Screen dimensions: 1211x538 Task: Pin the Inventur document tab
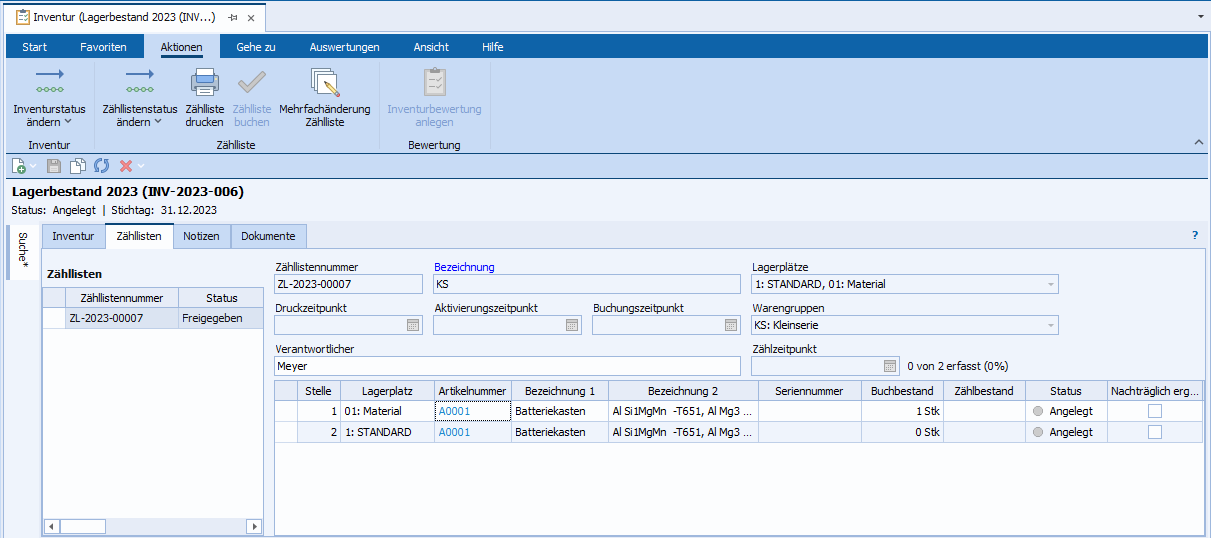point(232,18)
